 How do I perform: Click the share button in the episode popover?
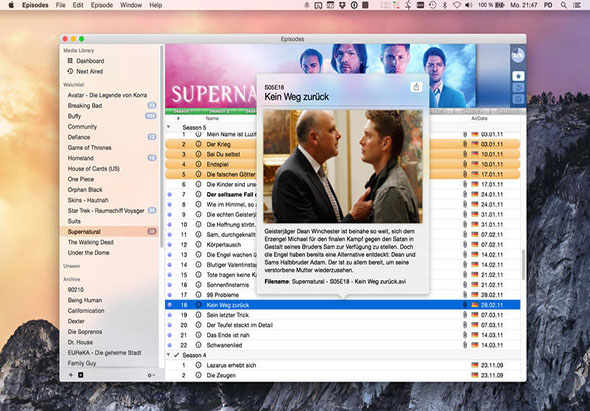416,87
